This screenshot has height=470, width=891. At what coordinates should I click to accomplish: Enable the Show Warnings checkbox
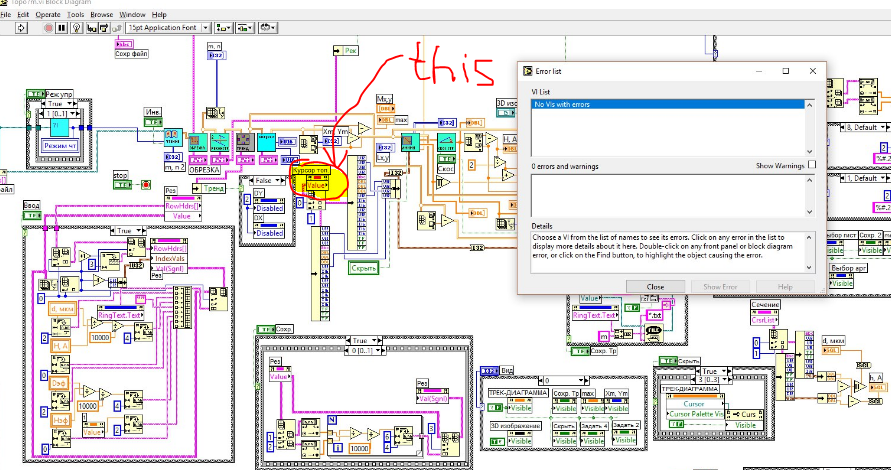pyautogui.click(x=811, y=165)
